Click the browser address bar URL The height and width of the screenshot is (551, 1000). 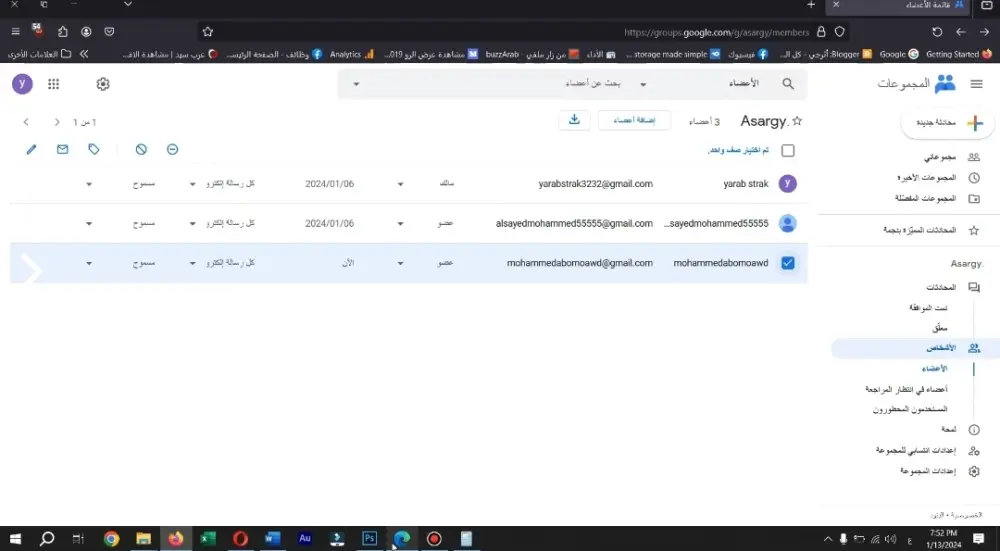pos(716,32)
